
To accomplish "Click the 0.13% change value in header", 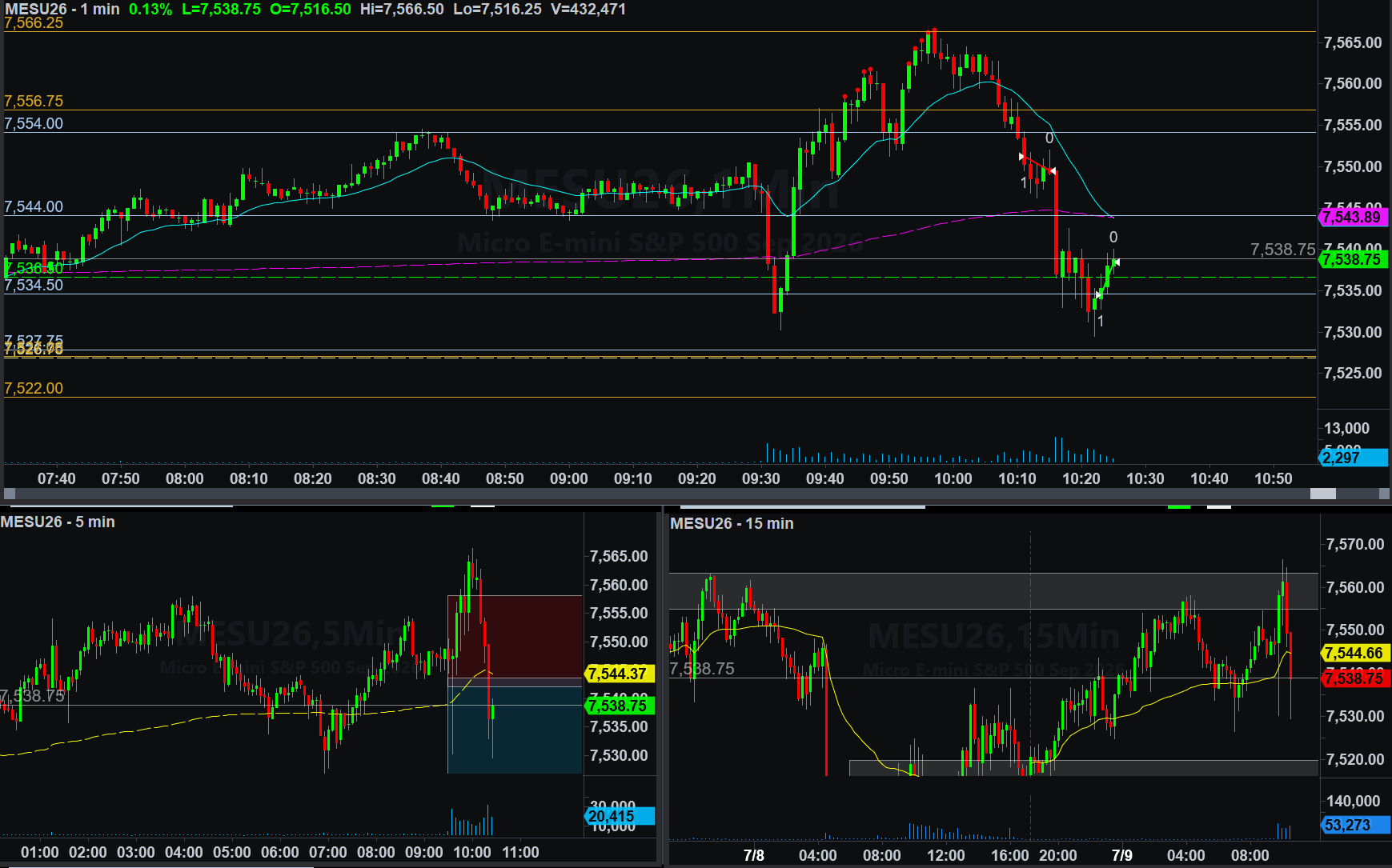I will click(x=150, y=9).
